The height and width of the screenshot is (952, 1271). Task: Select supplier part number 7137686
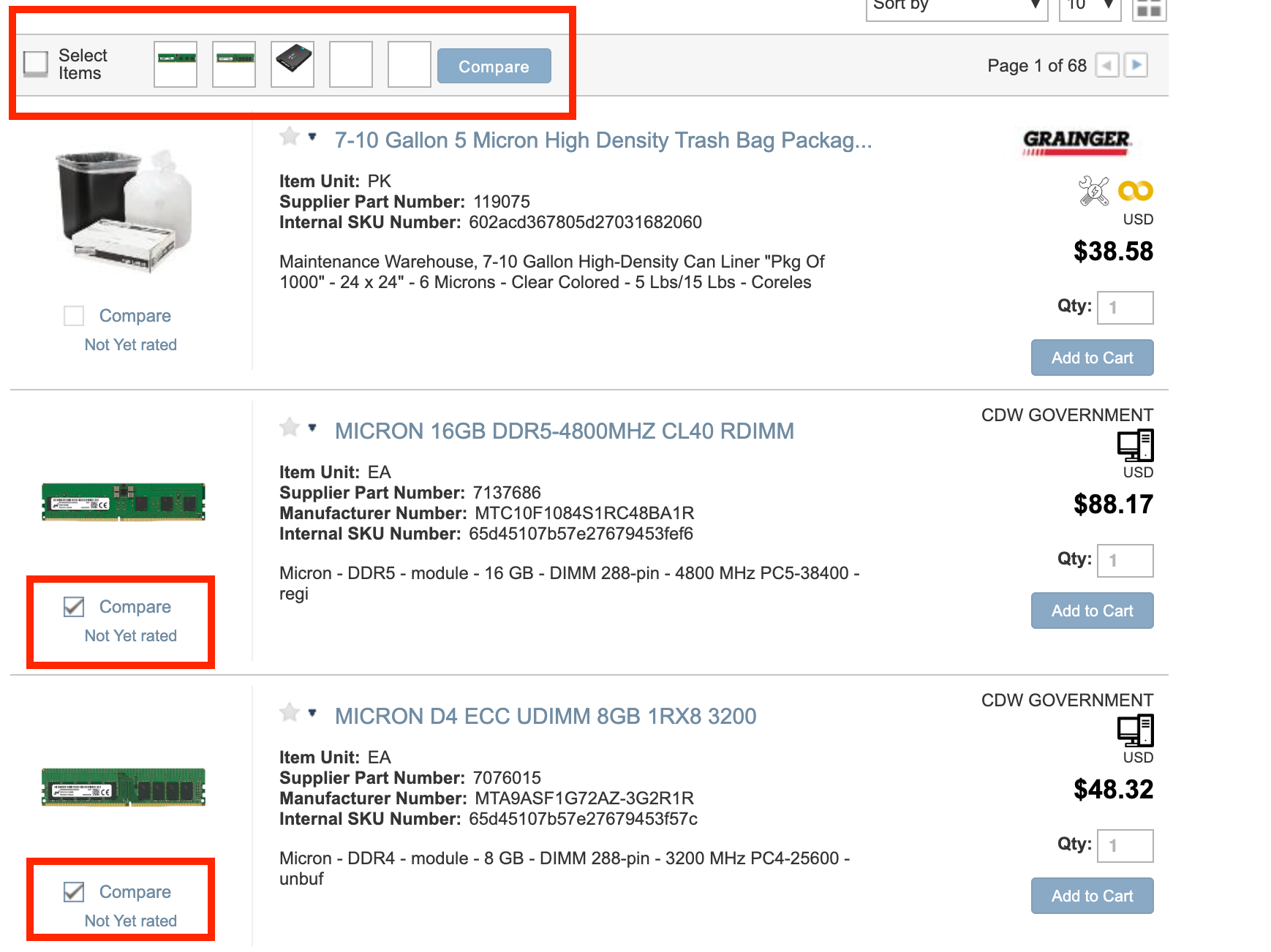tap(507, 493)
